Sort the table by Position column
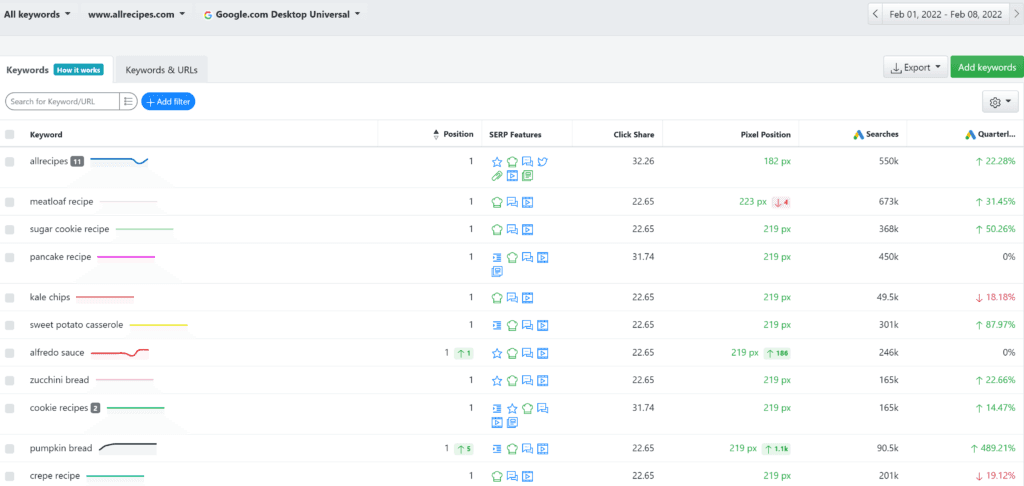Image resolution: width=1024 pixels, height=486 pixels. [x=454, y=135]
